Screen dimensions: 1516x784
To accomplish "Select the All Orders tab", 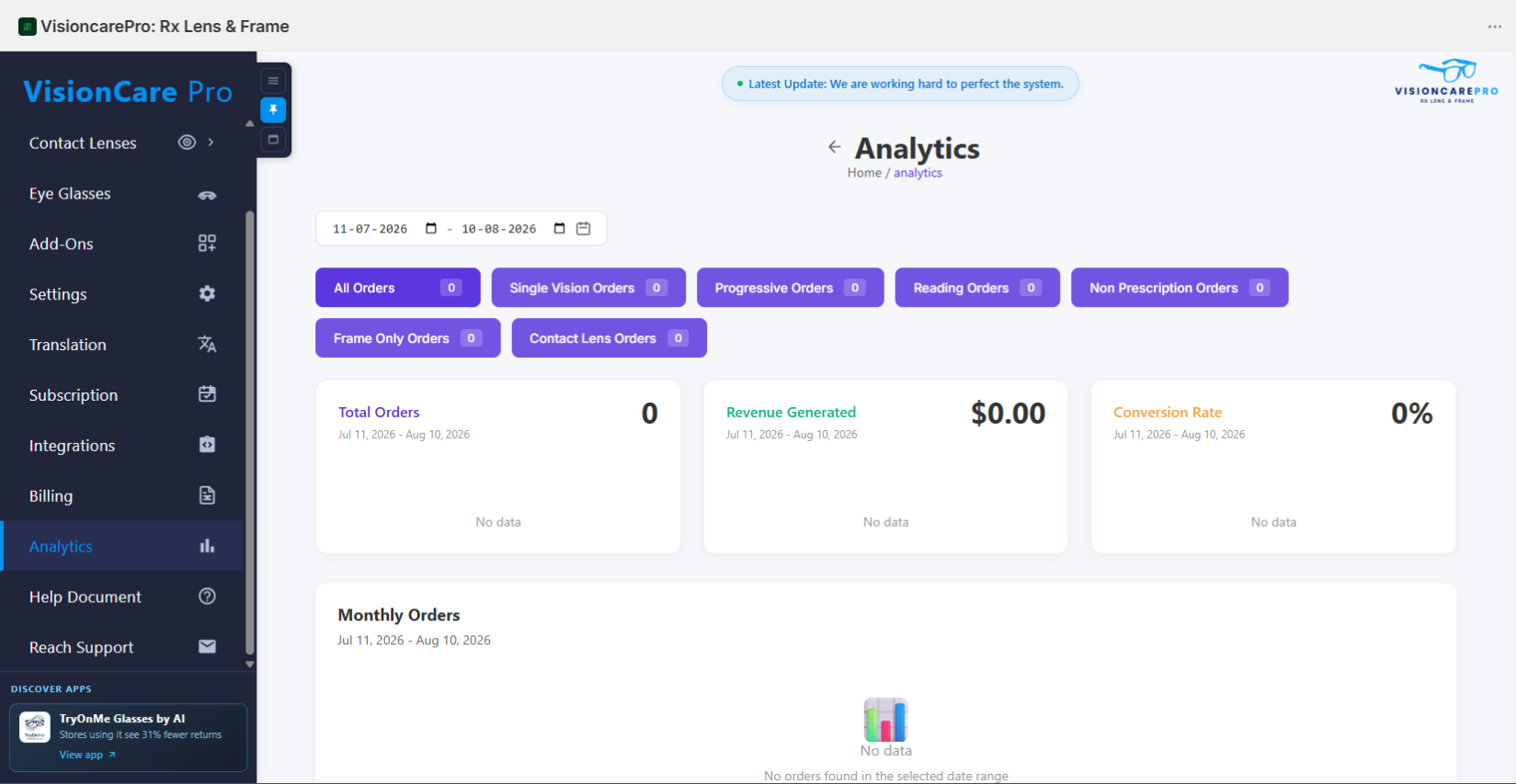I will [398, 288].
